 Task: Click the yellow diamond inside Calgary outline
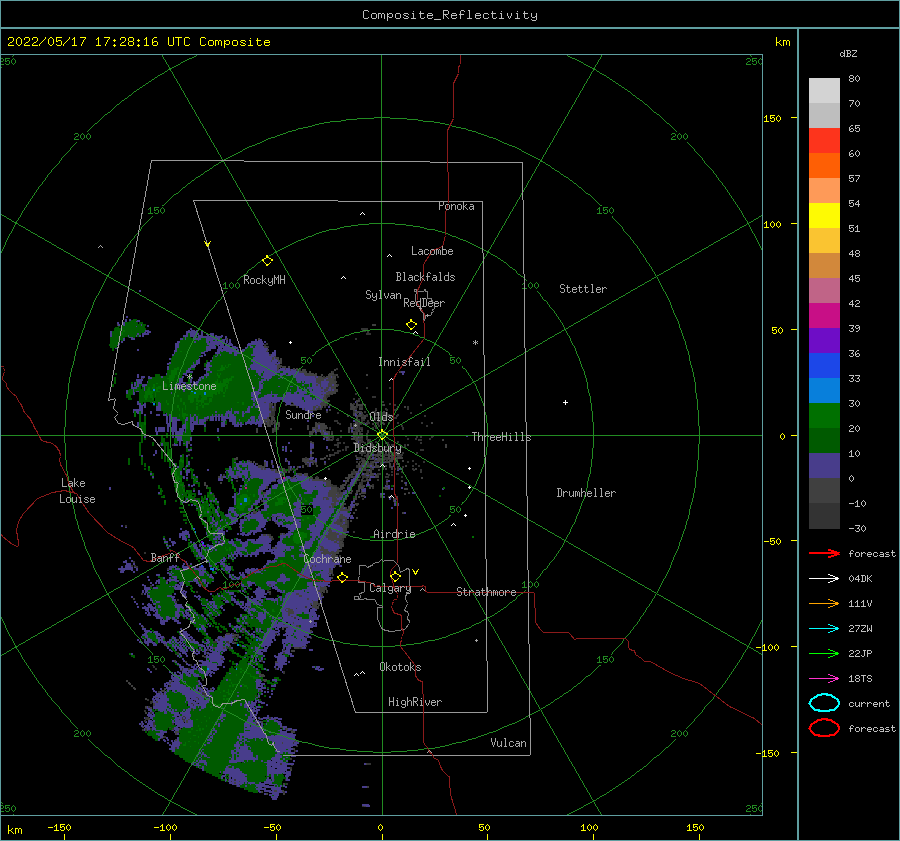point(395,576)
